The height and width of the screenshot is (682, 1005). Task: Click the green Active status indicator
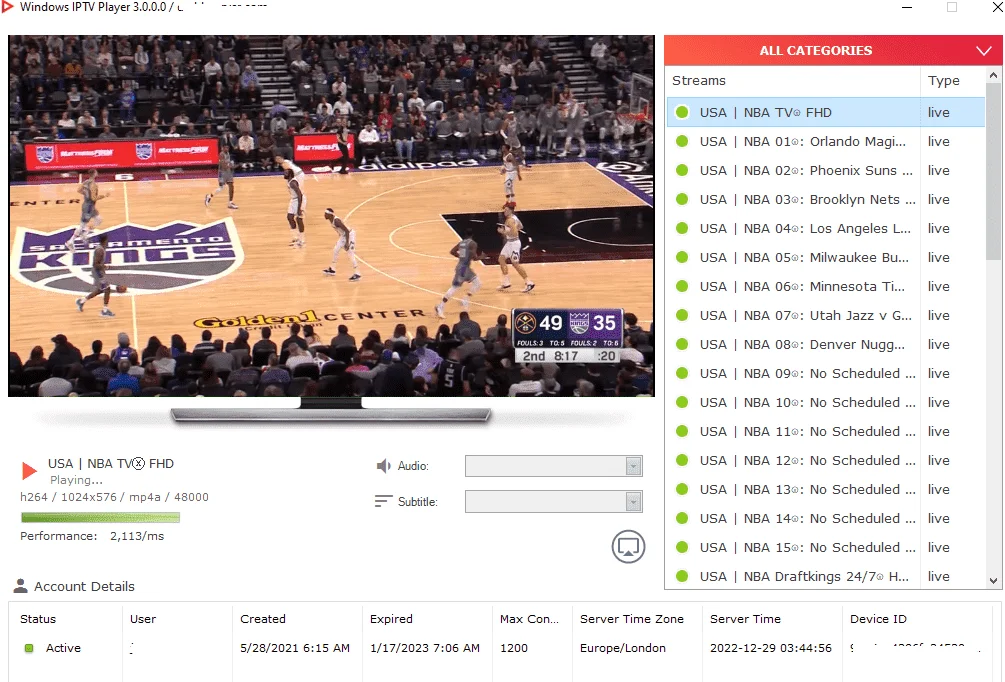pyautogui.click(x=29, y=648)
